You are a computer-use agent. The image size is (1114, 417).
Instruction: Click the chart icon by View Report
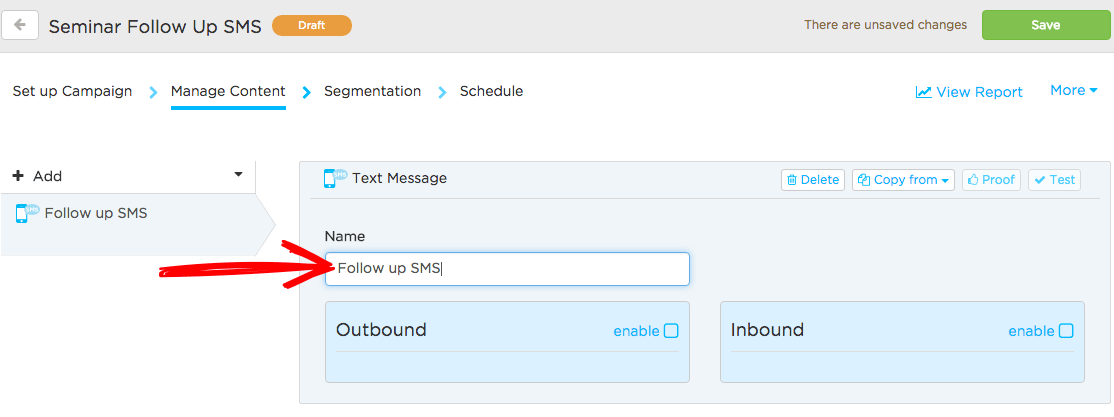coord(924,92)
